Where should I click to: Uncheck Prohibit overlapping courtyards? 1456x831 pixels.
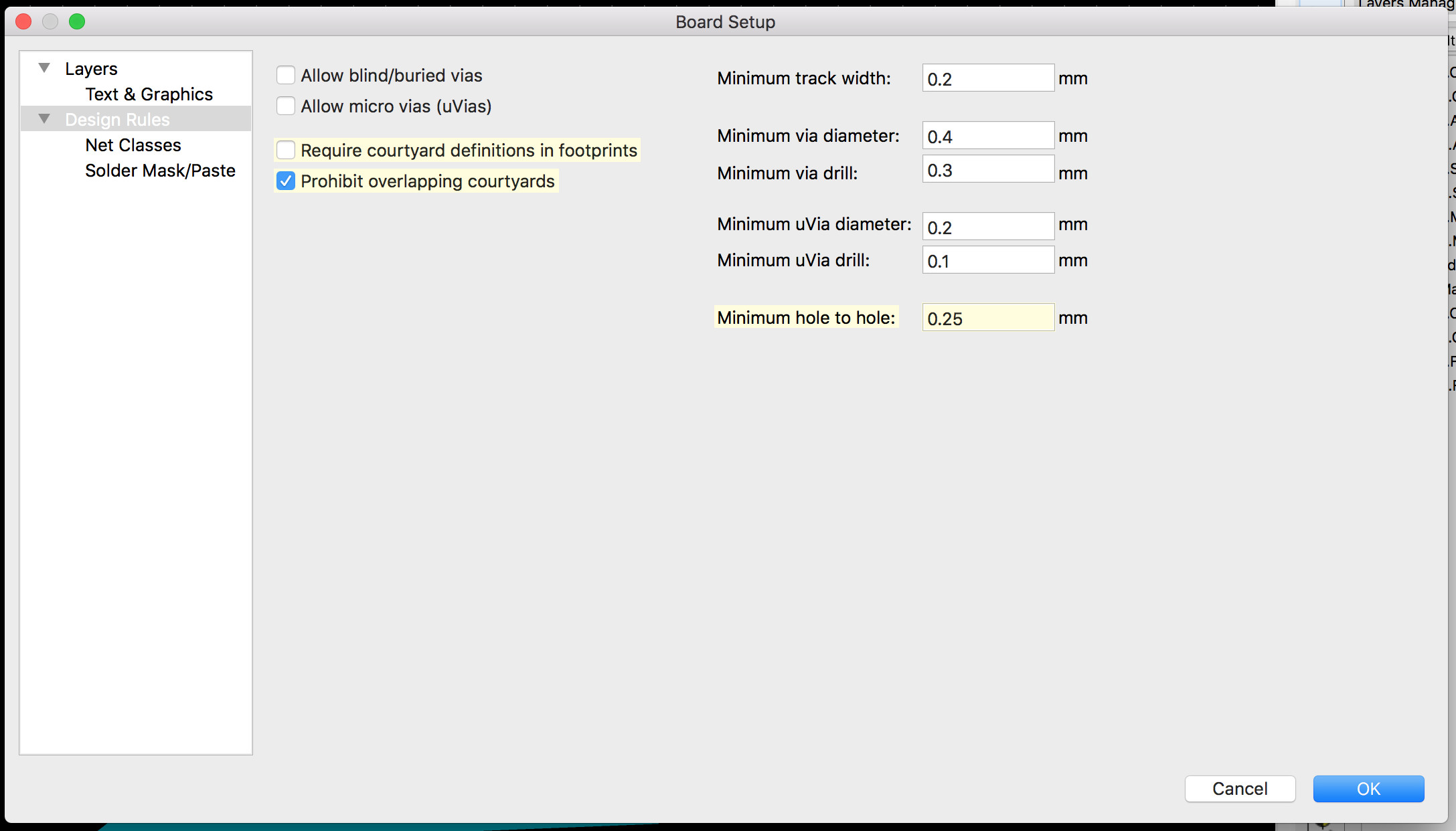pyautogui.click(x=286, y=181)
